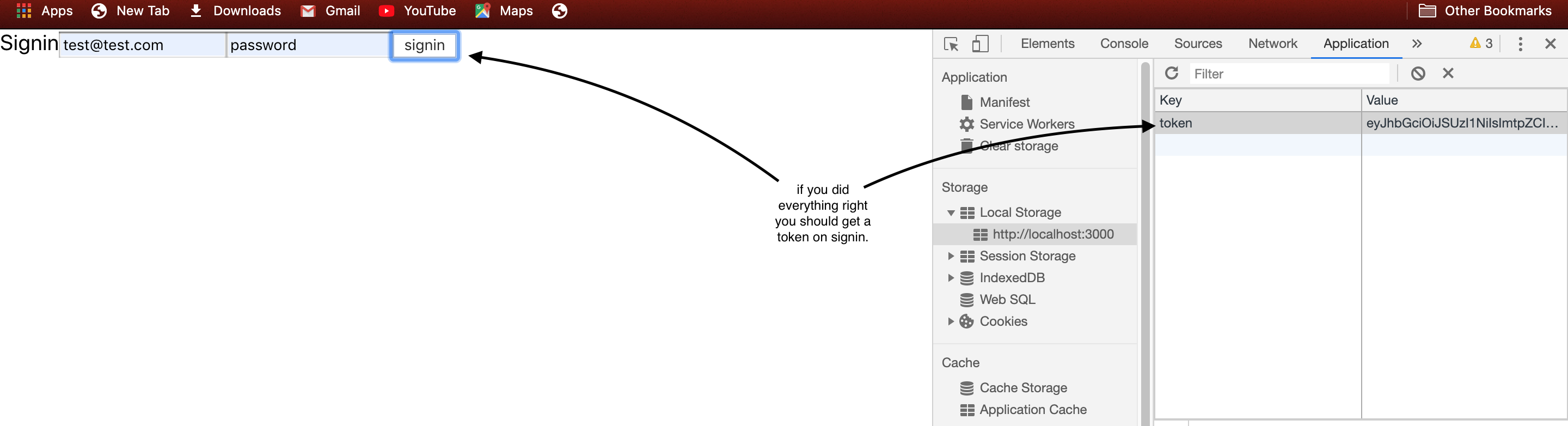
Task: Select http://localhost:3000 under Local Storage
Action: point(1053,234)
